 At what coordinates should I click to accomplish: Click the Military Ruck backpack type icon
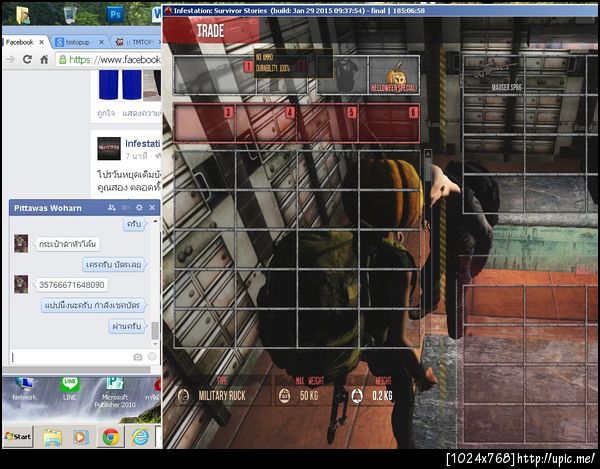pos(184,396)
